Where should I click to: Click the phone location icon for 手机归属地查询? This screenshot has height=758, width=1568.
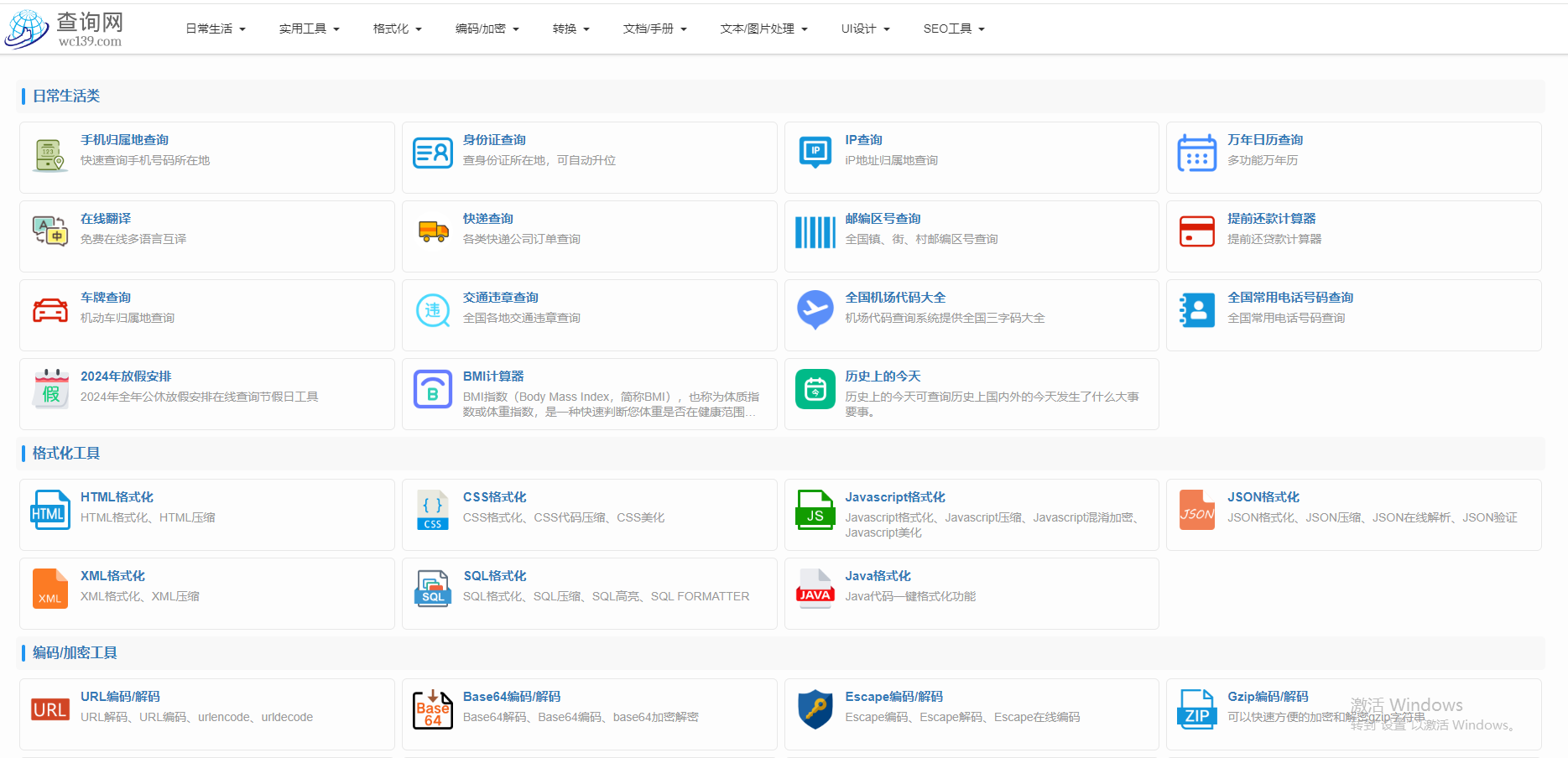[50, 153]
